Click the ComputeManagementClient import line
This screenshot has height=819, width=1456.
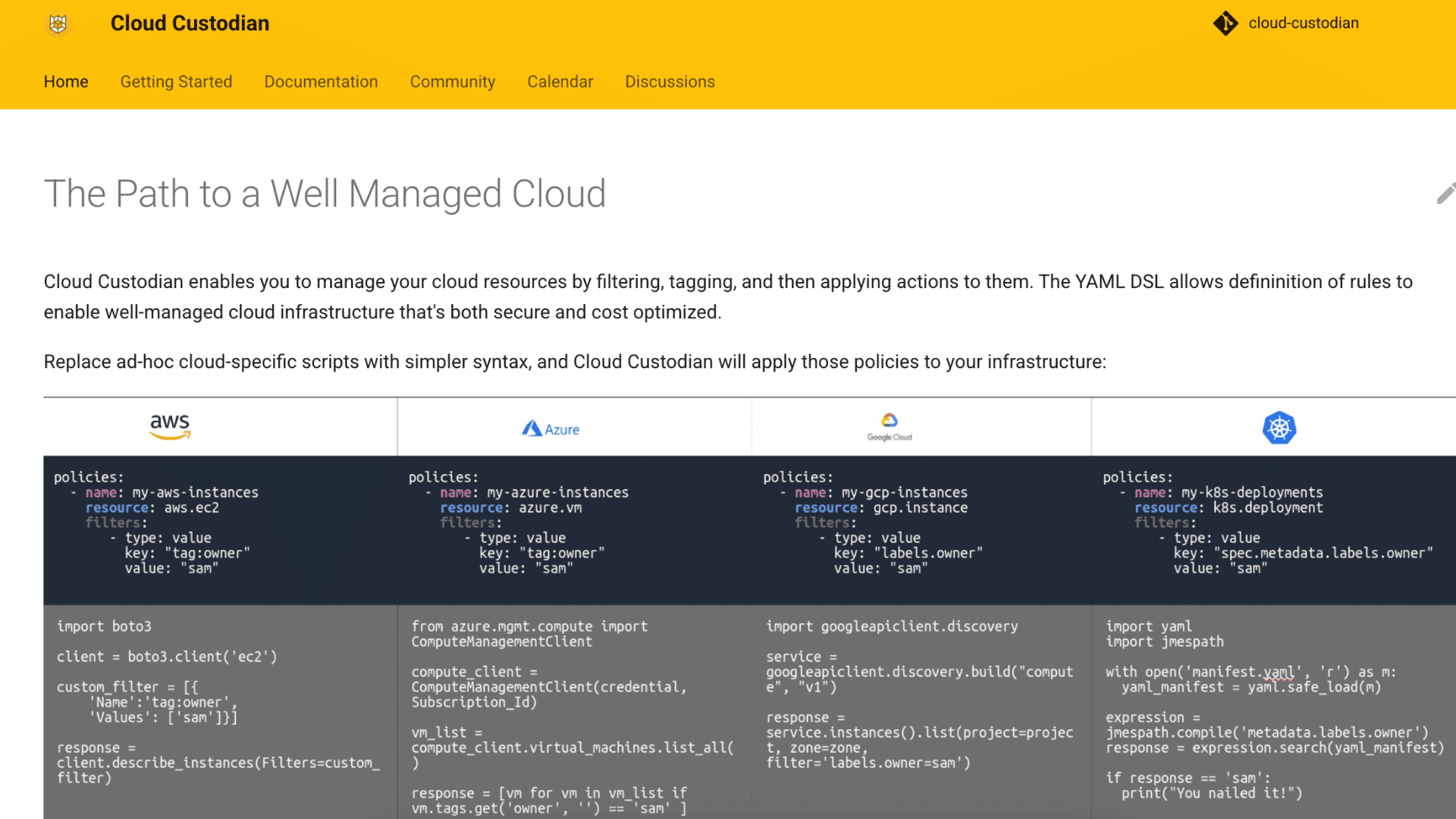click(529, 634)
